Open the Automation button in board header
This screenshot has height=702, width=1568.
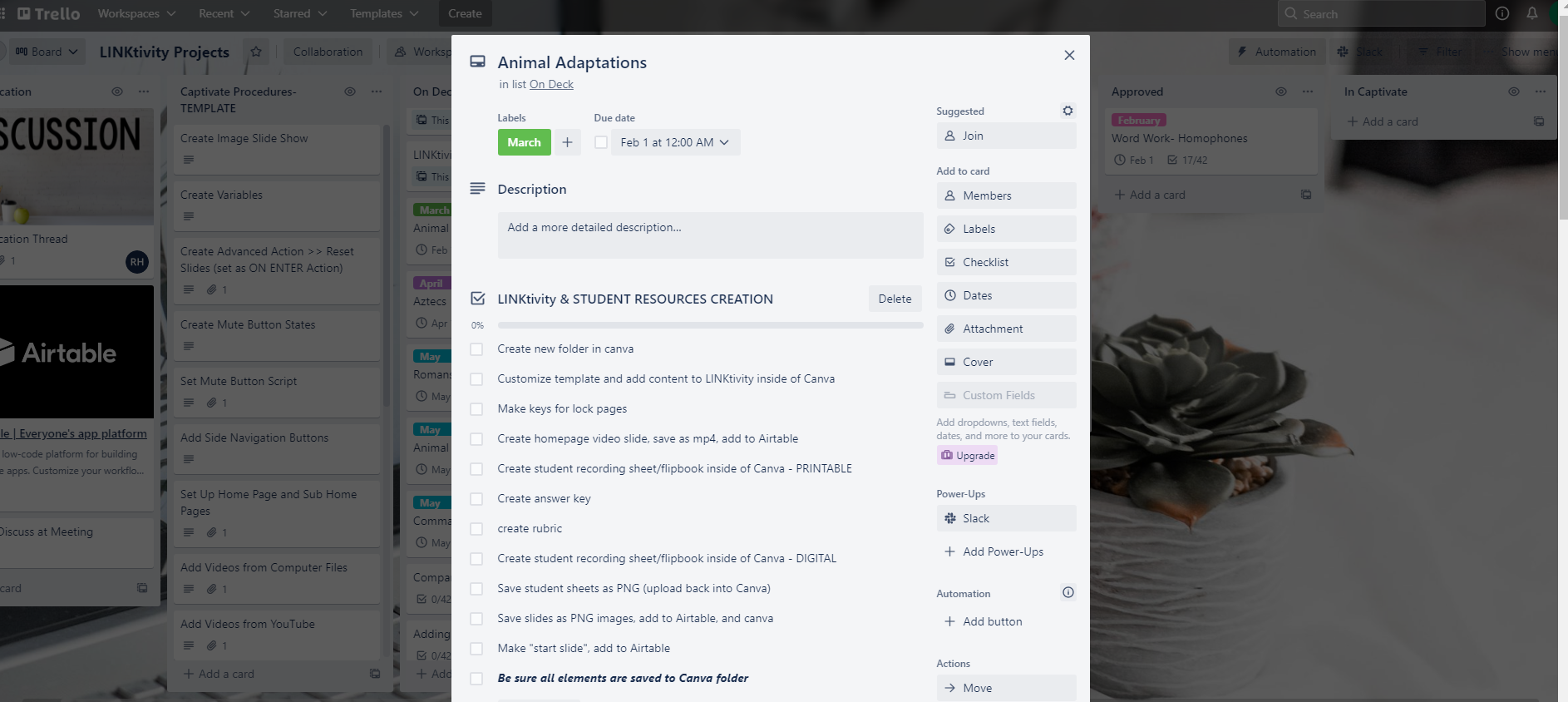(x=1276, y=52)
